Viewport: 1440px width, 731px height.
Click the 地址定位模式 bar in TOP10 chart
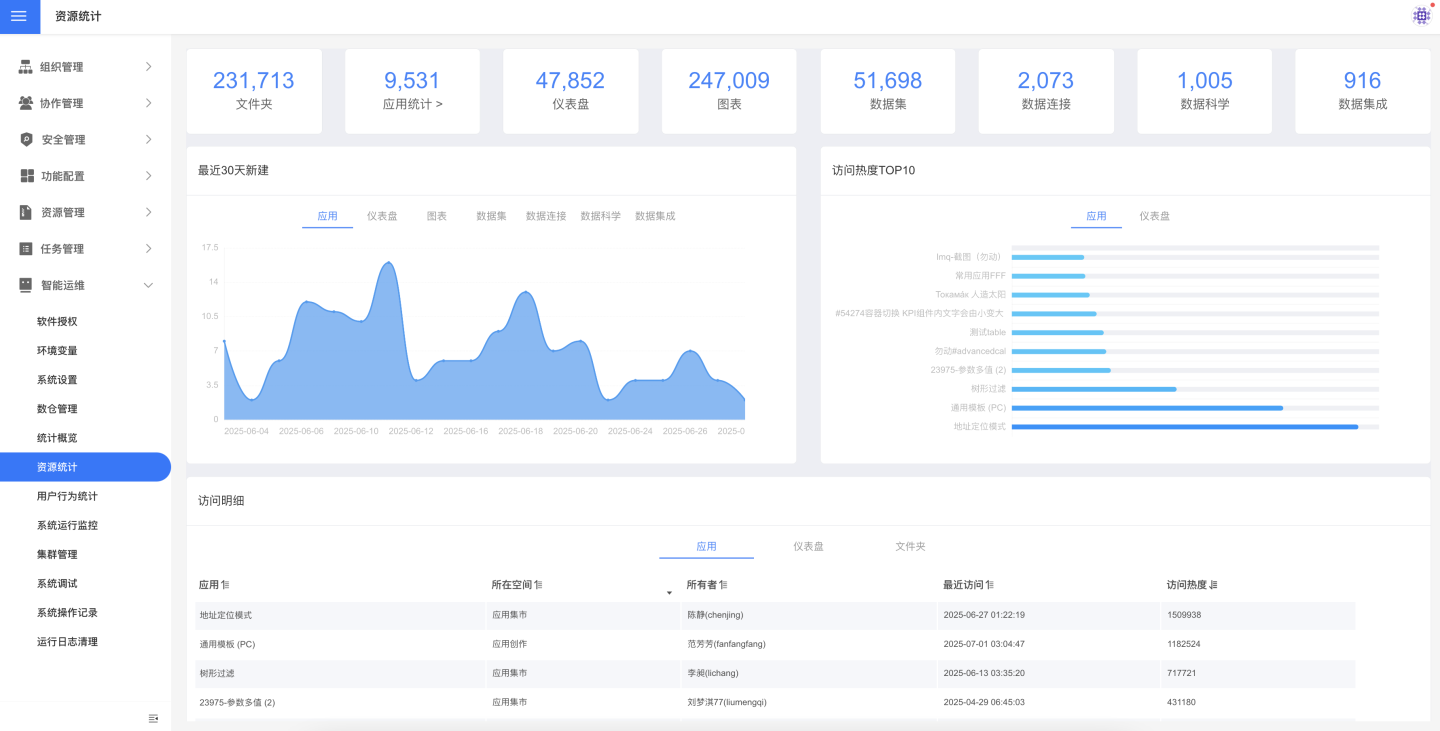(1184, 427)
